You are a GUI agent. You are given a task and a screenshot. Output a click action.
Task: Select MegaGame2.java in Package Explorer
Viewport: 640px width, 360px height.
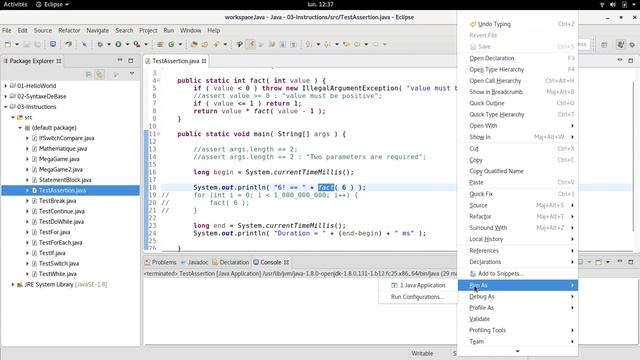click(61, 169)
